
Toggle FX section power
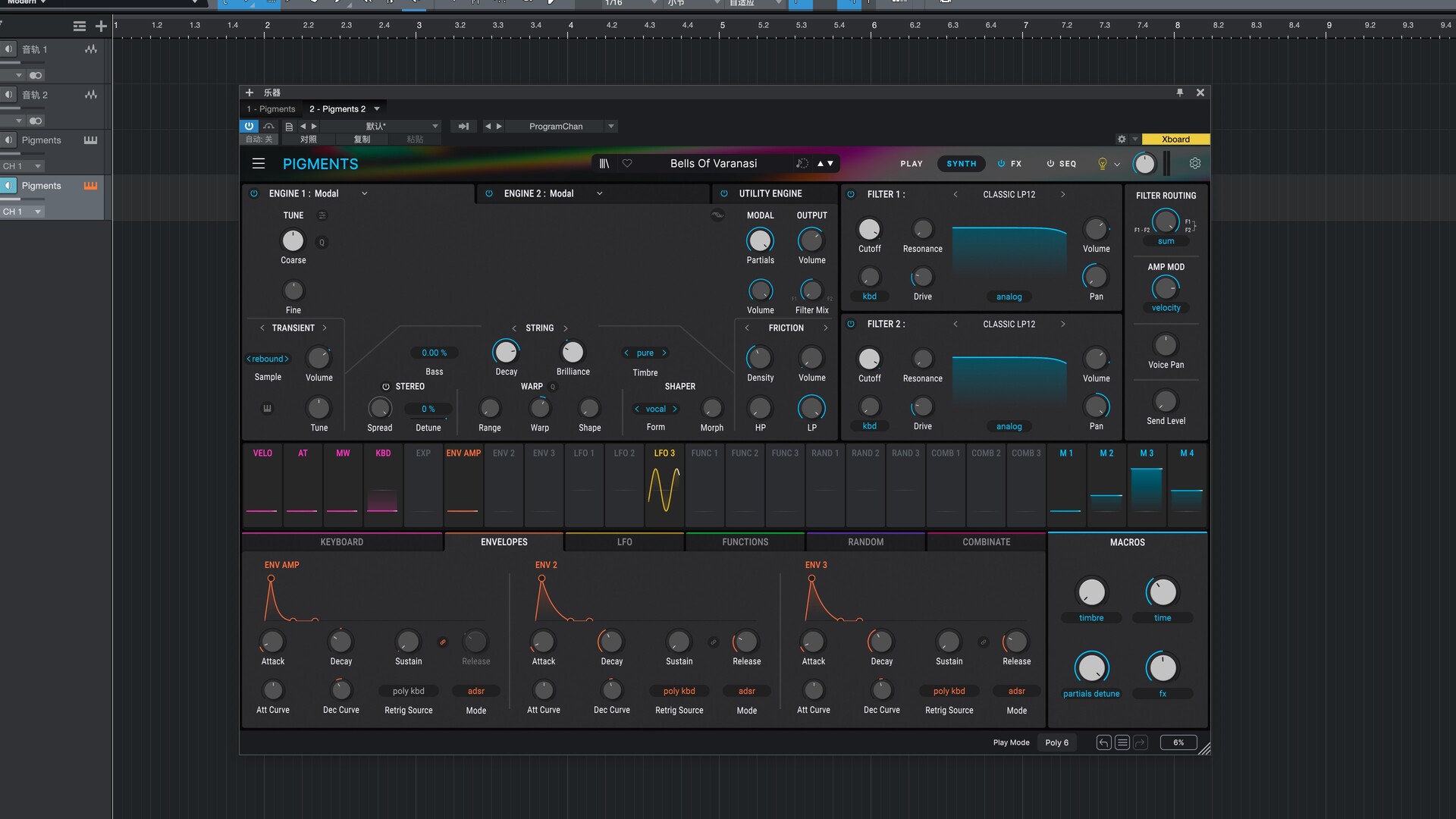pos(1001,164)
